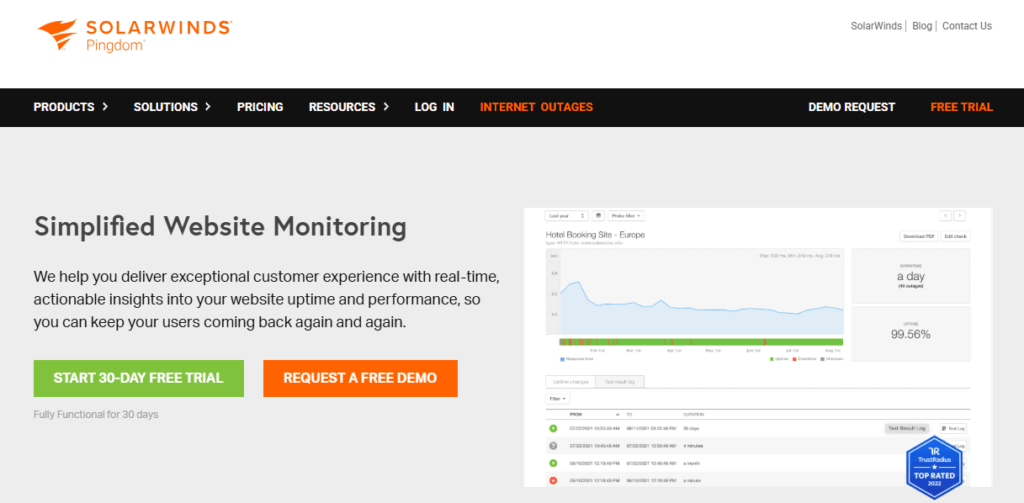Screen dimensions: 1024x503
Task: Expand the Resources menu
Action: [349, 107]
